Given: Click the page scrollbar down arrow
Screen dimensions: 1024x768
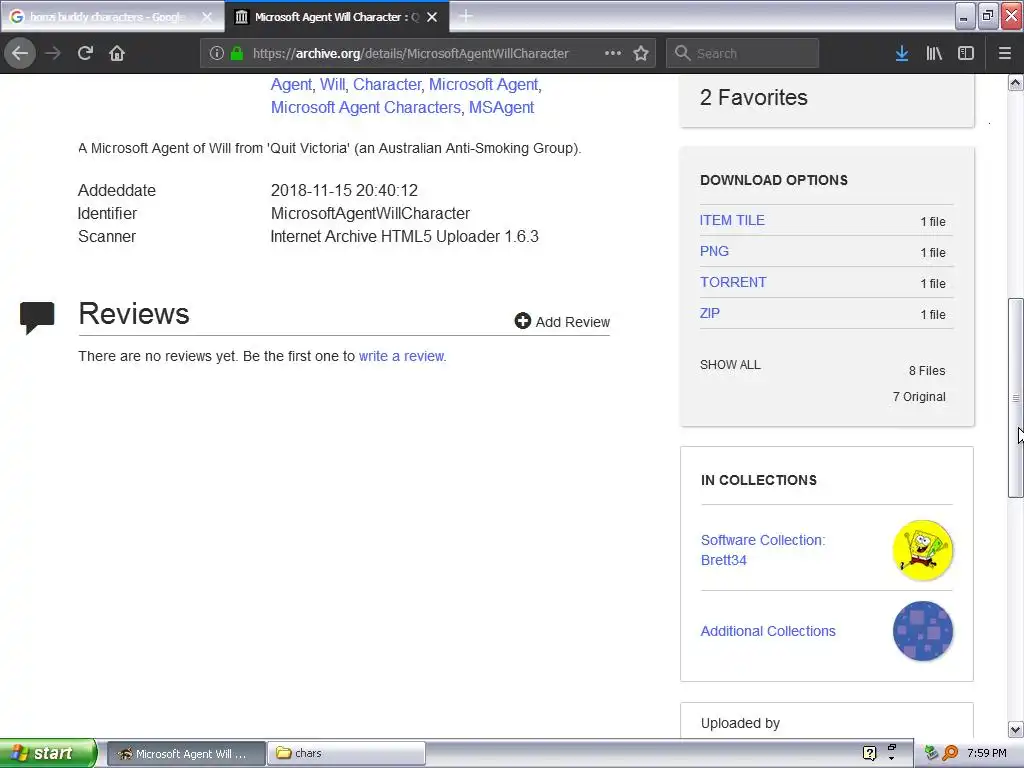Looking at the screenshot, I should (1015, 729).
